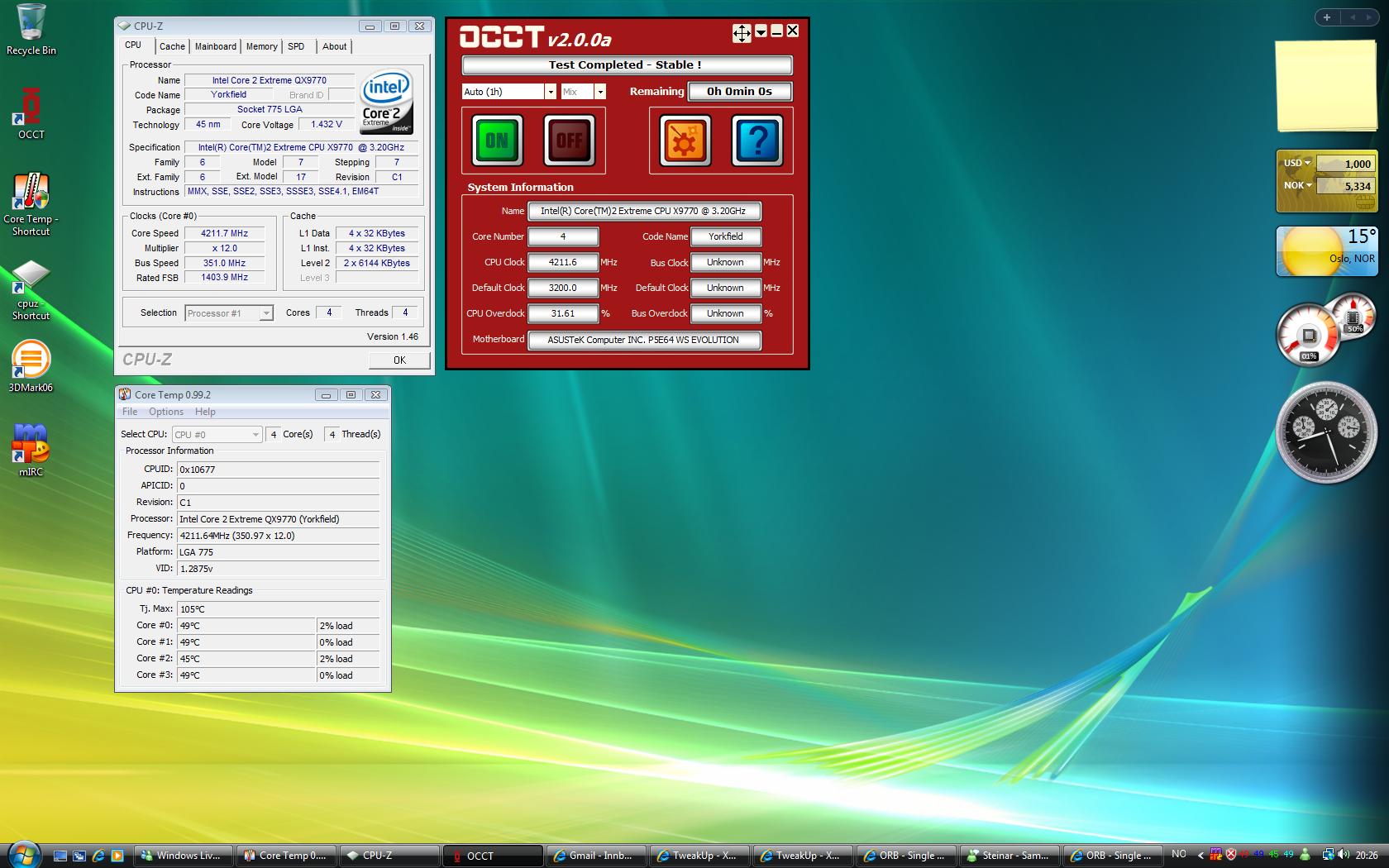Click Core Voltage 1.432 V in CPU-Z
The height and width of the screenshot is (868, 1389).
(x=327, y=125)
